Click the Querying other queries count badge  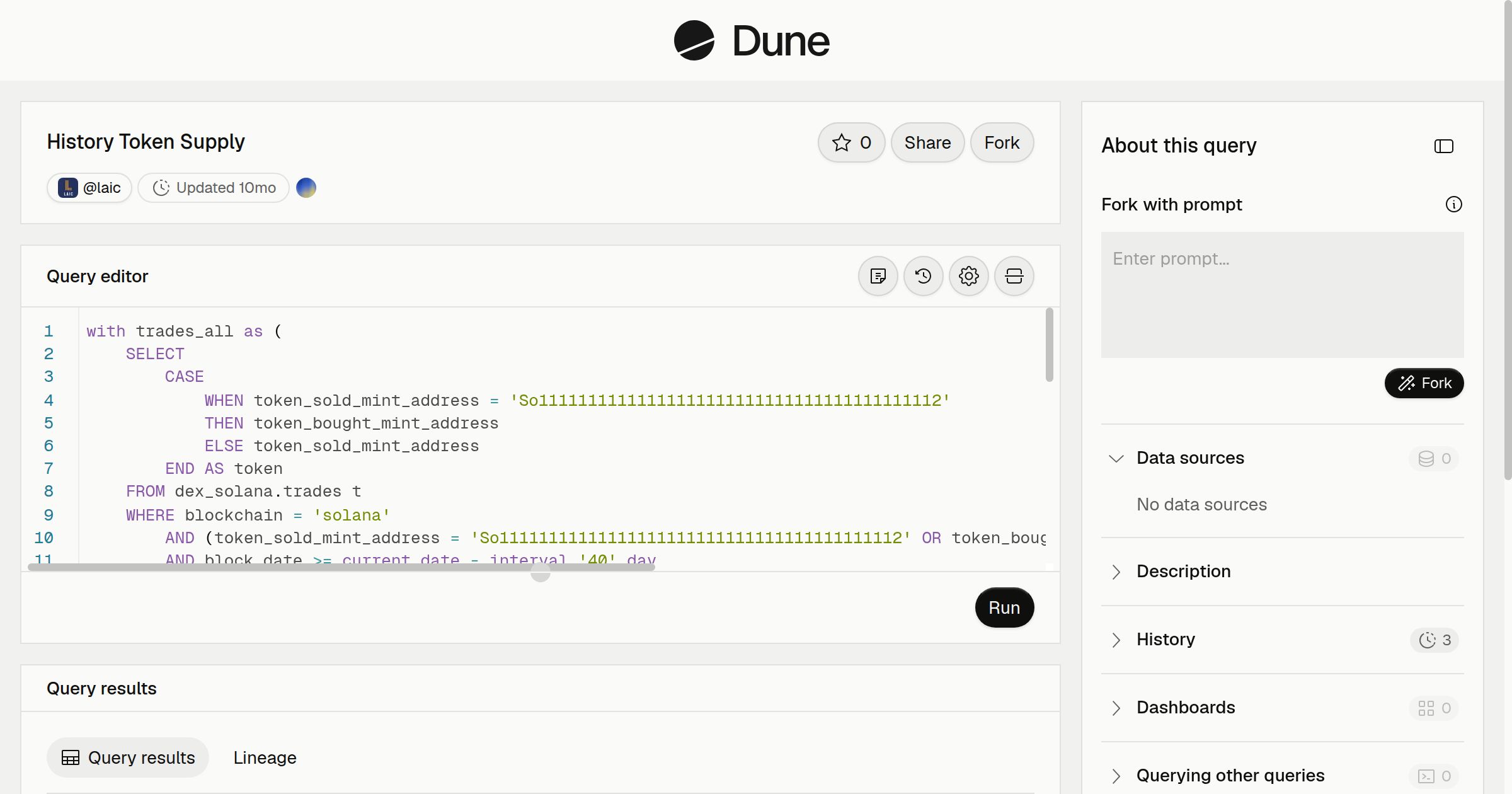pos(1435,776)
